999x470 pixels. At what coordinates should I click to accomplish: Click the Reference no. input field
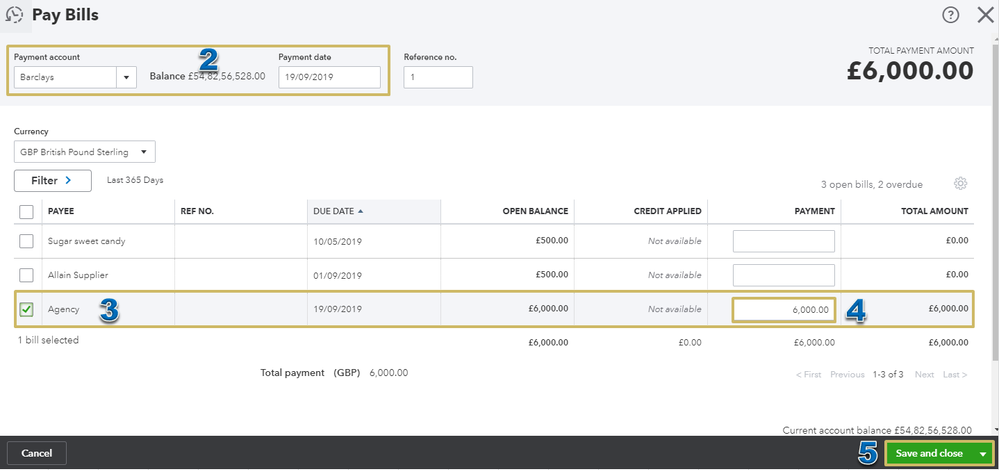[x=437, y=77]
